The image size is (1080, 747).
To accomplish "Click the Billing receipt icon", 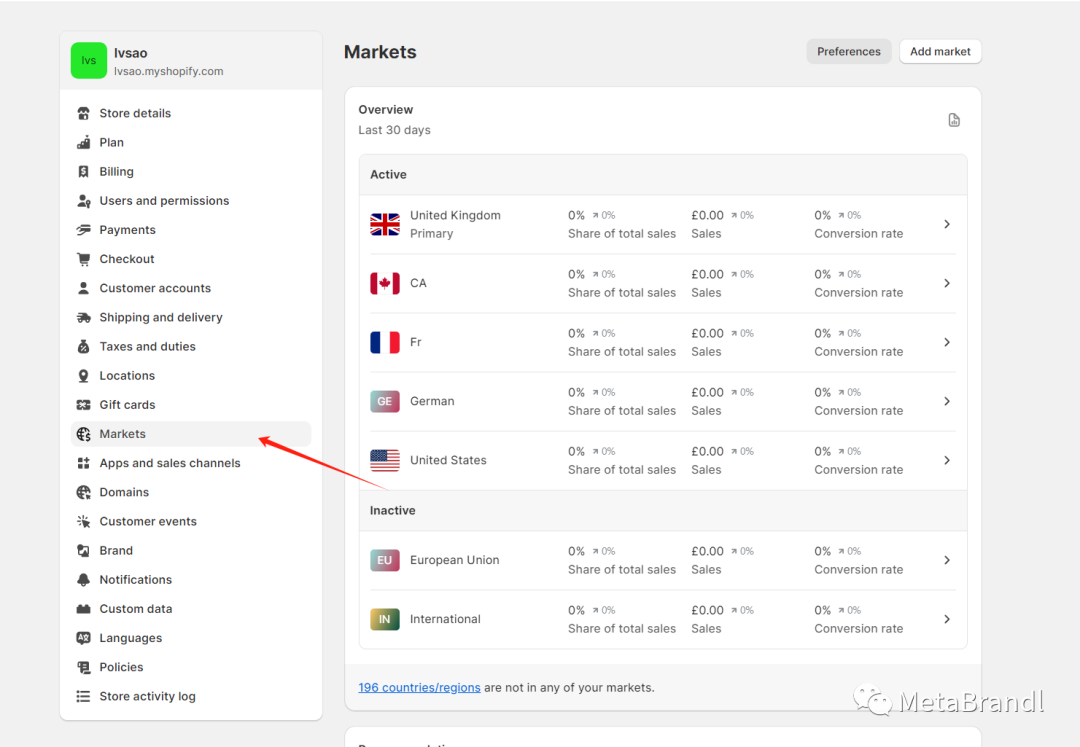I will 83,171.
